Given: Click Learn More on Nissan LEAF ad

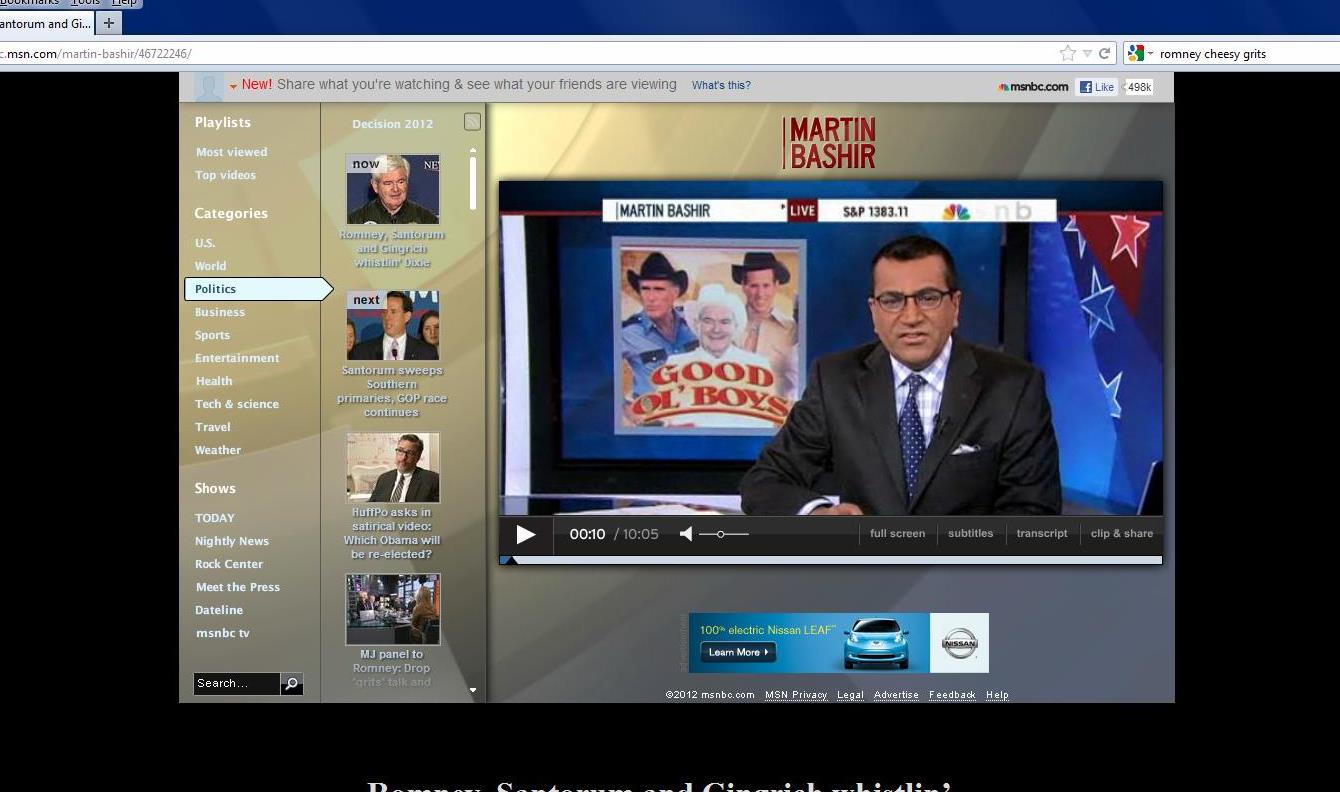Looking at the screenshot, I should 738,652.
